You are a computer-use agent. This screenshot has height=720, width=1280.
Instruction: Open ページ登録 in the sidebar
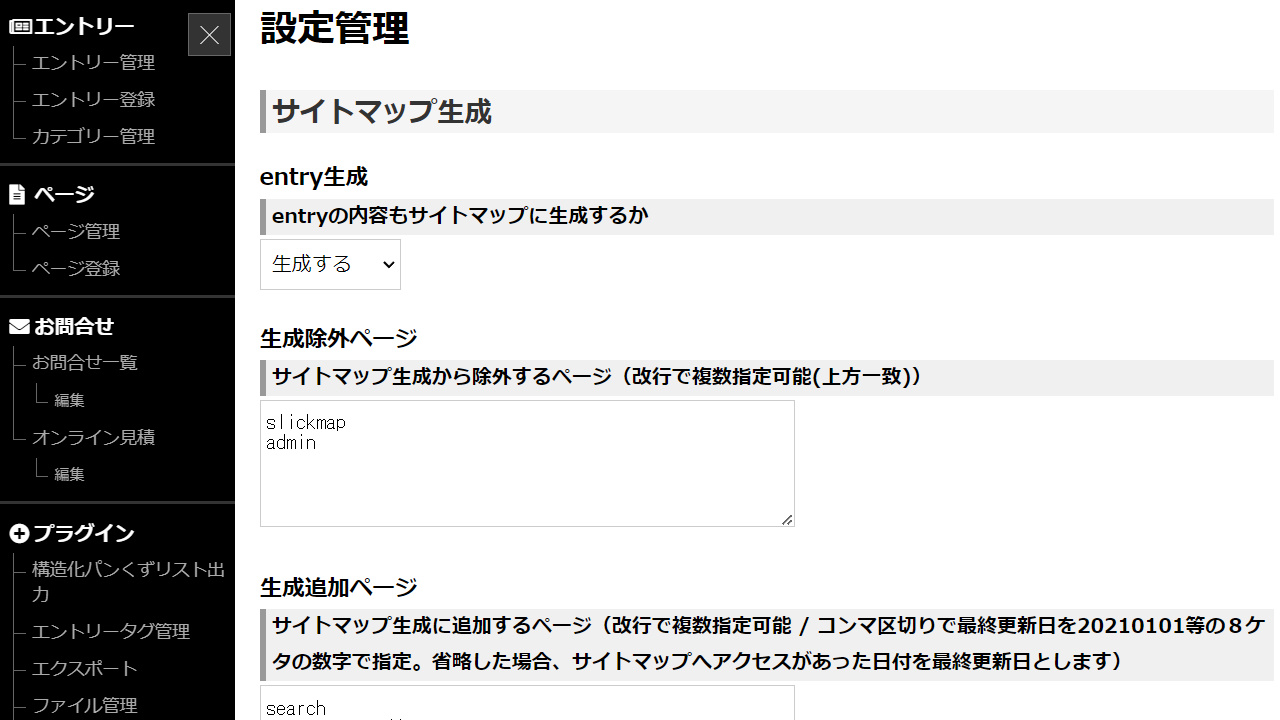click(x=76, y=268)
